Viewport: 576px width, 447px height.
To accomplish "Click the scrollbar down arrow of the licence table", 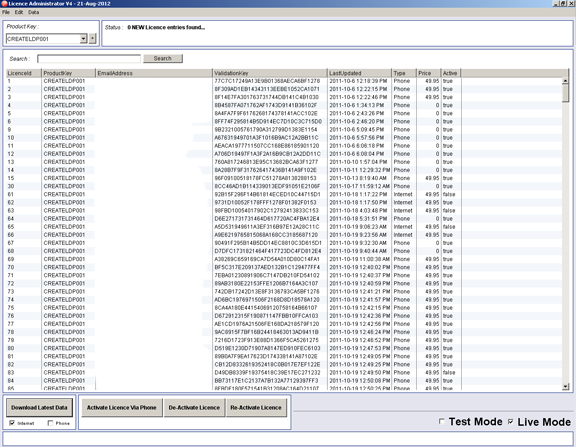I will [x=565, y=386].
